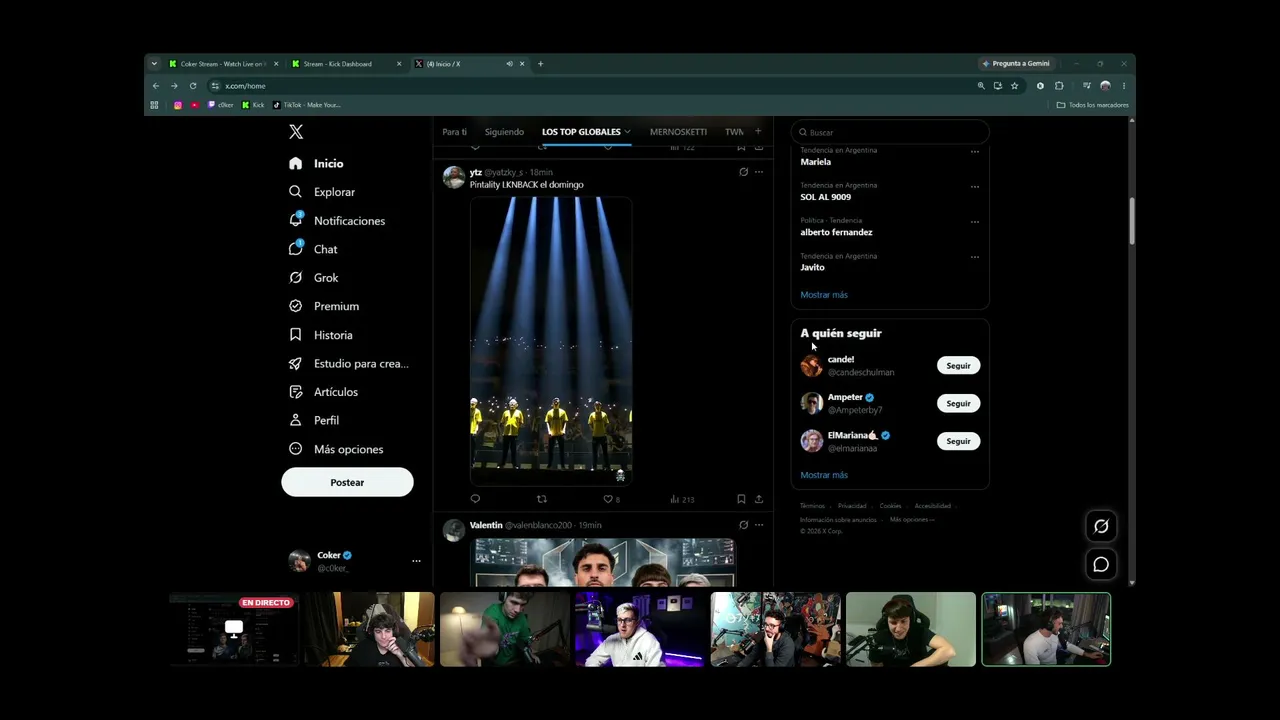Viewport: 1280px width, 720px height.
Task: Click the Buscar search field
Action: point(890,132)
